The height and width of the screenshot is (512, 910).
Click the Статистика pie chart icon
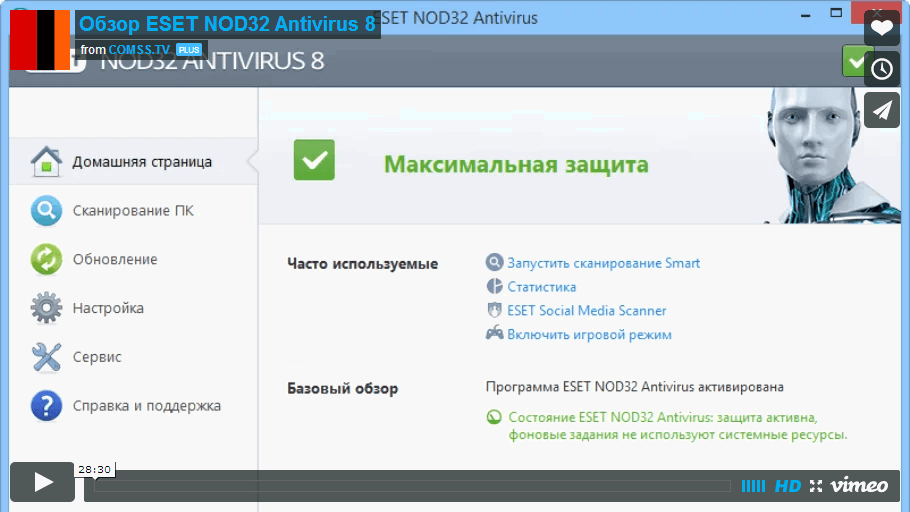coord(494,286)
